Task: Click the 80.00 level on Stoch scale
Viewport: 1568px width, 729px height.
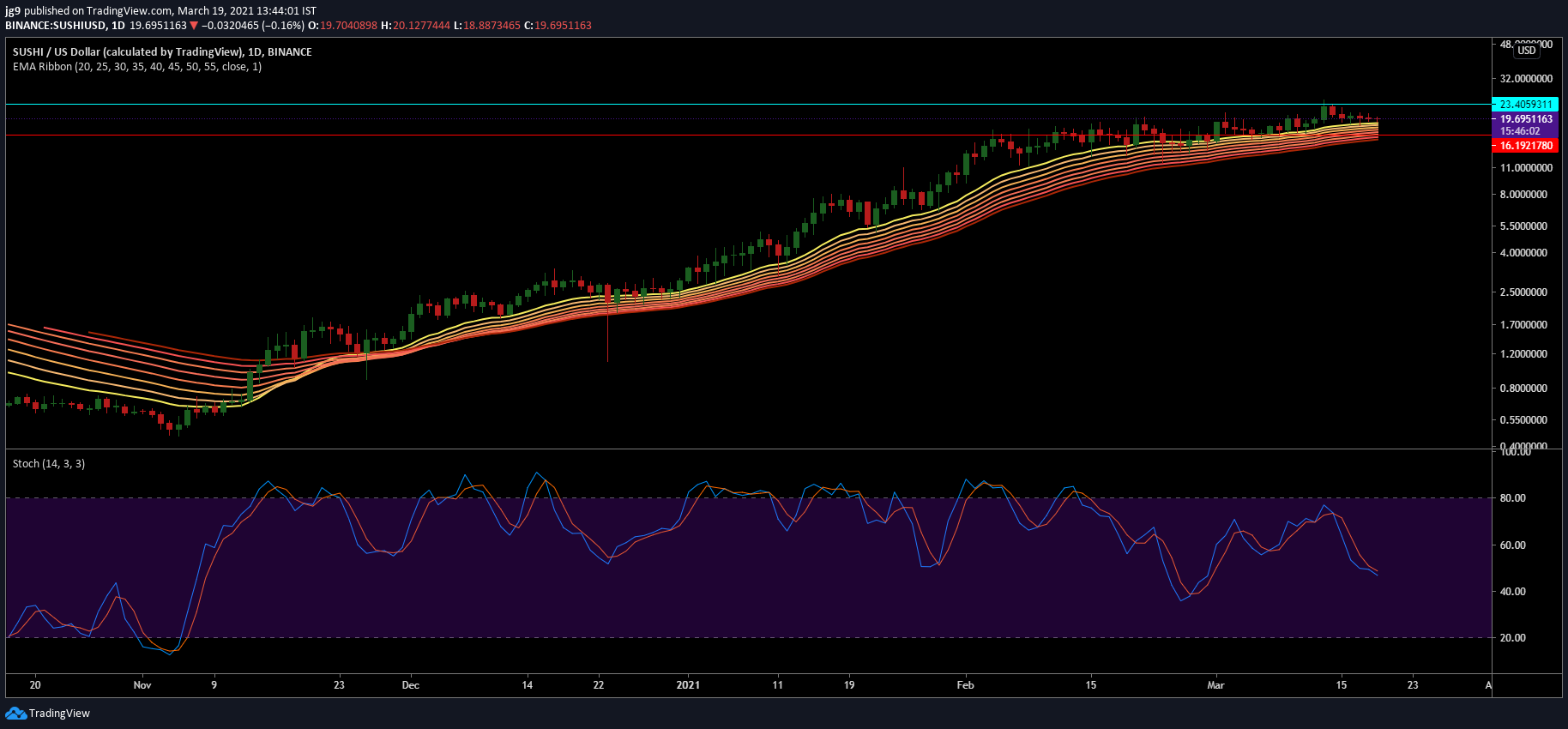Action: [x=1513, y=498]
